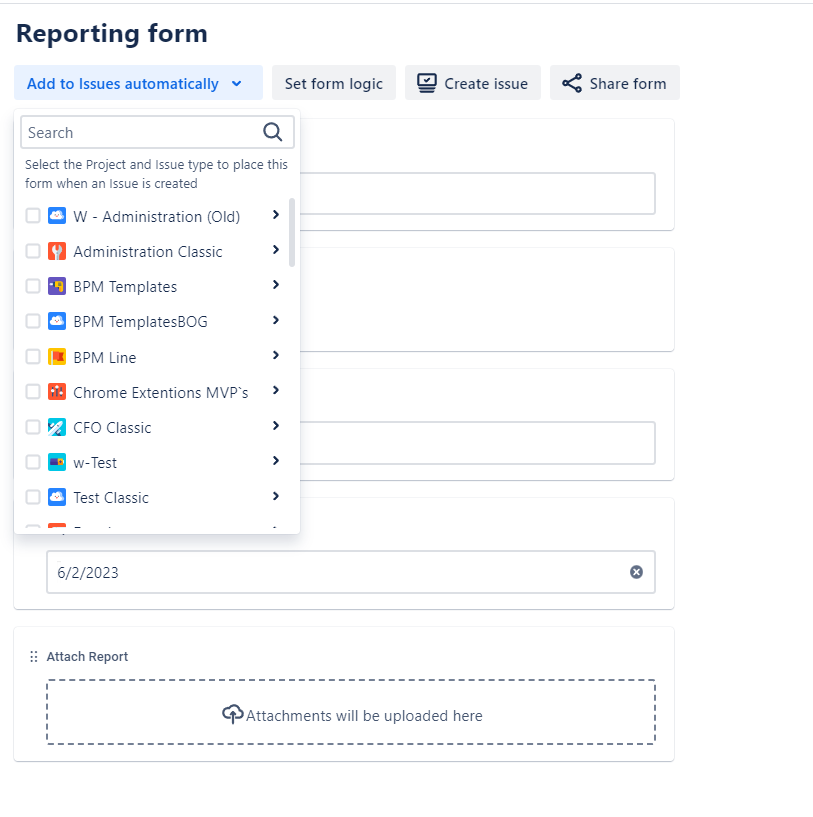Click the Share form share icon
The height and width of the screenshot is (817, 813).
[572, 82]
